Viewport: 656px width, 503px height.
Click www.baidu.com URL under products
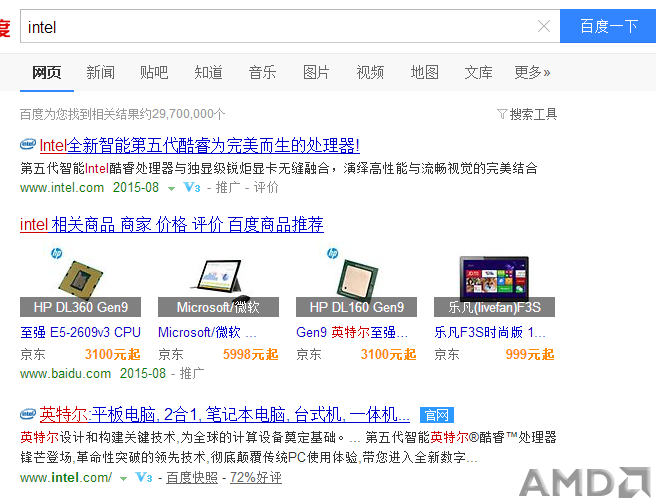coord(65,373)
